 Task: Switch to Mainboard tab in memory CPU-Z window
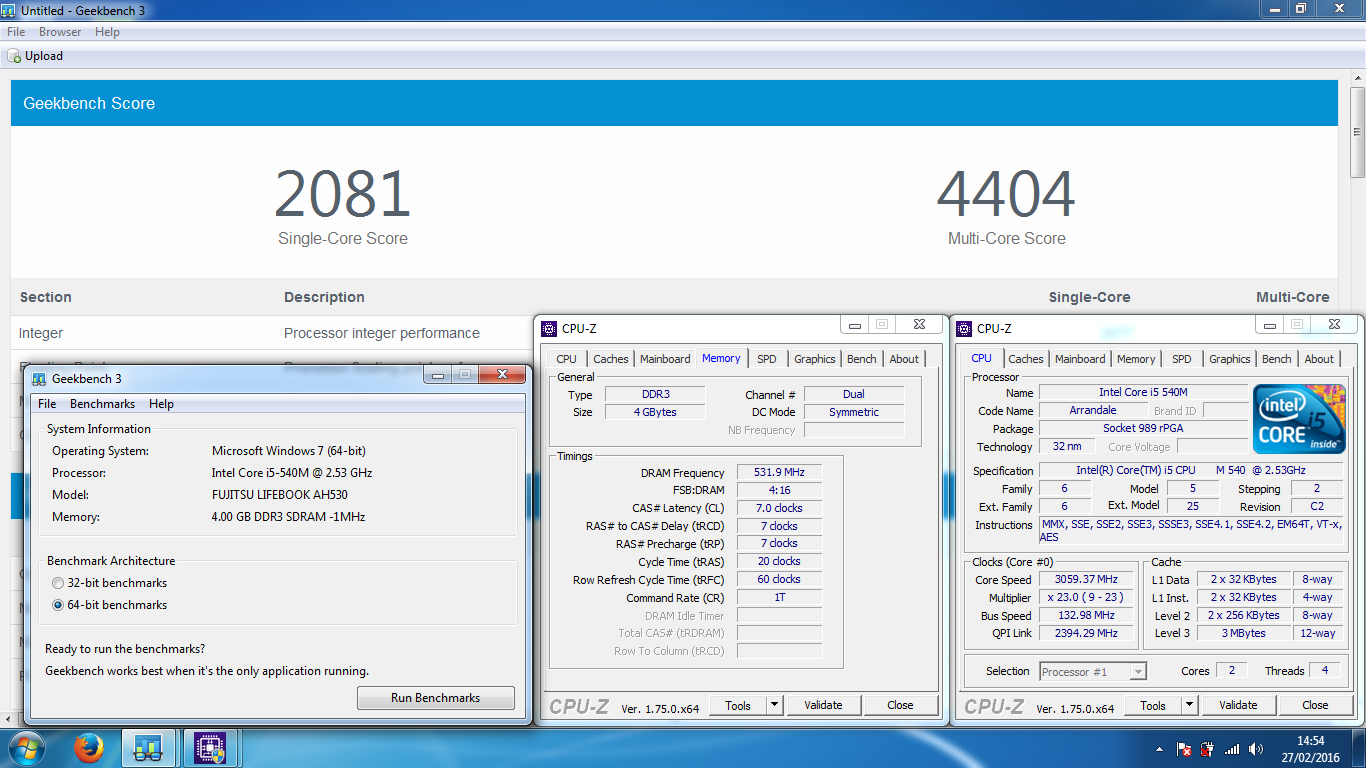(x=665, y=359)
